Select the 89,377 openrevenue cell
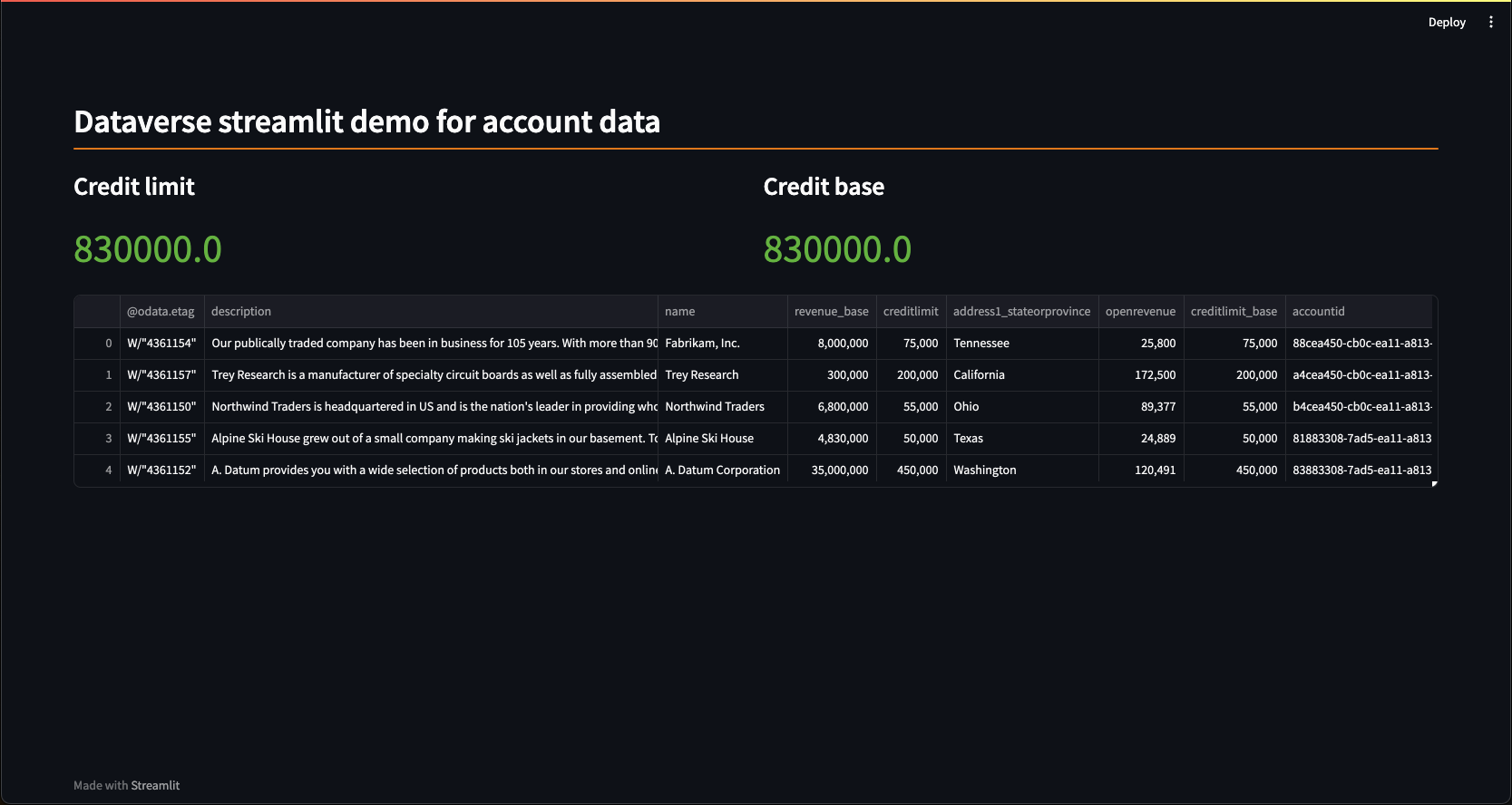The image size is (1512, 805). [1141, 407]
